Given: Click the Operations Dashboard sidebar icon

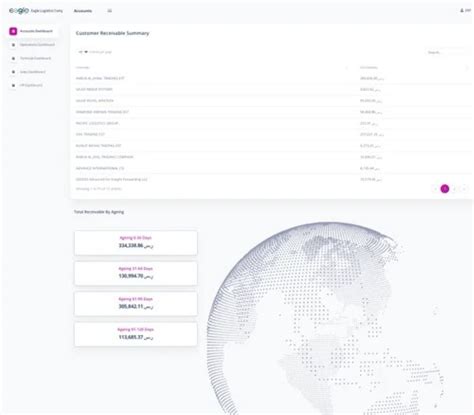Looking at the screenshot, I should click(13, 45).
